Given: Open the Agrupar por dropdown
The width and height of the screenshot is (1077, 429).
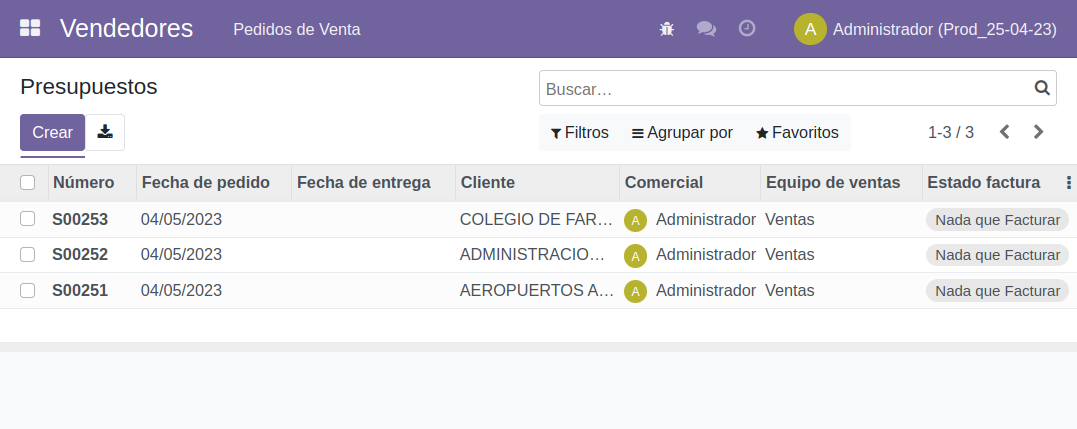Looking at the screenshot, I should [682, 132].
